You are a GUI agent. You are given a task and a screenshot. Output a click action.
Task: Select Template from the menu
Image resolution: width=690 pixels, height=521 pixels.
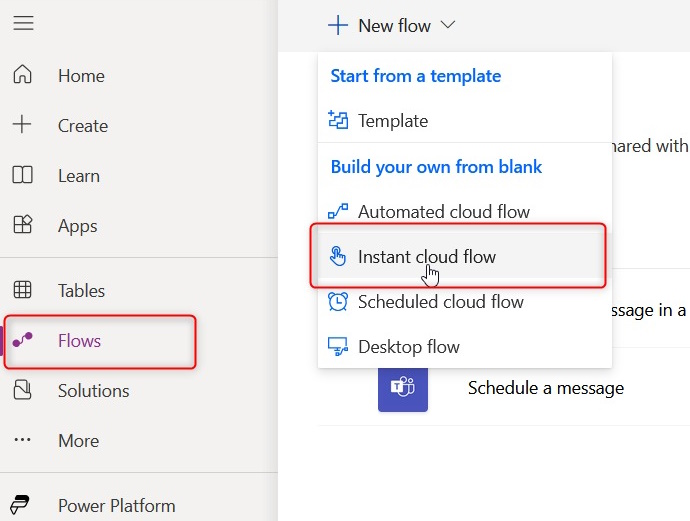tap(393, 121)
